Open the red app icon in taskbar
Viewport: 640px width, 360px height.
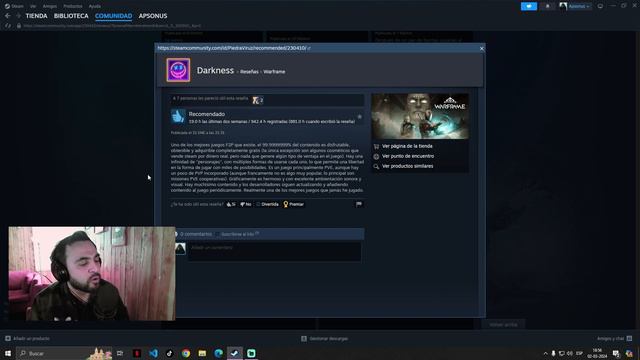[137, 353]
